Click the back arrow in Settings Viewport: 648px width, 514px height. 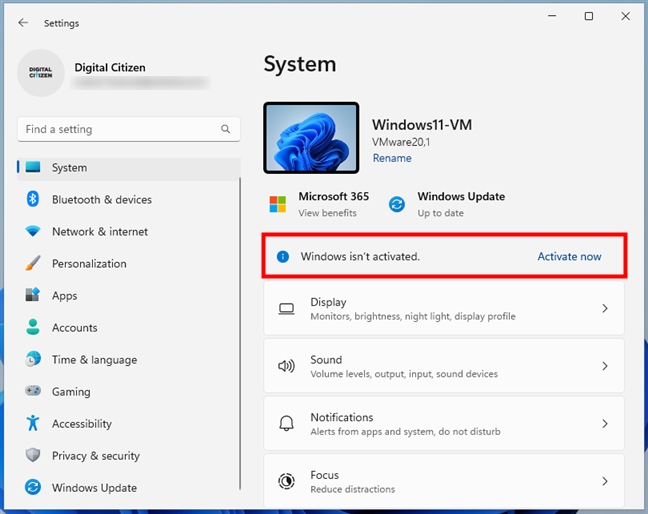pyautogui.click(x=23, y=23)
